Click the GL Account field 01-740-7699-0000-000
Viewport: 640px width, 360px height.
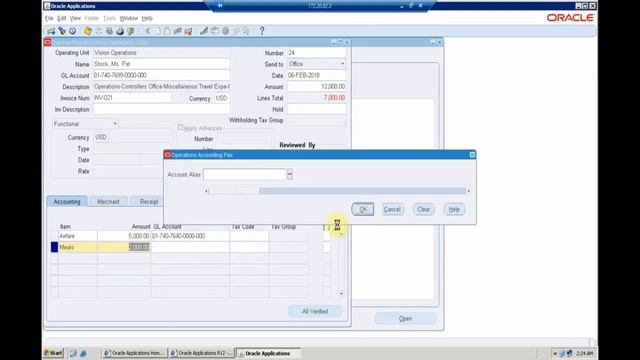tap(161, 76)
